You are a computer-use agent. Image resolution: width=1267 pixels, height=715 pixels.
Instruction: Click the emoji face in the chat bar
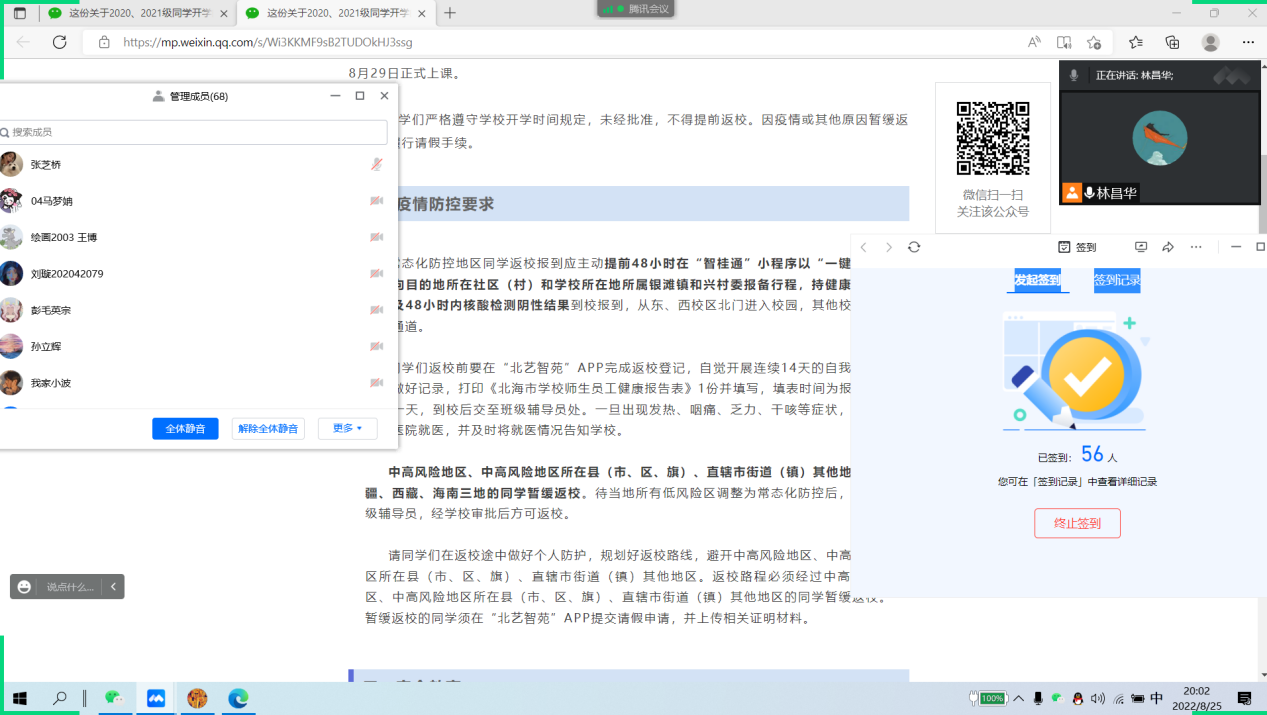(25, 587)
